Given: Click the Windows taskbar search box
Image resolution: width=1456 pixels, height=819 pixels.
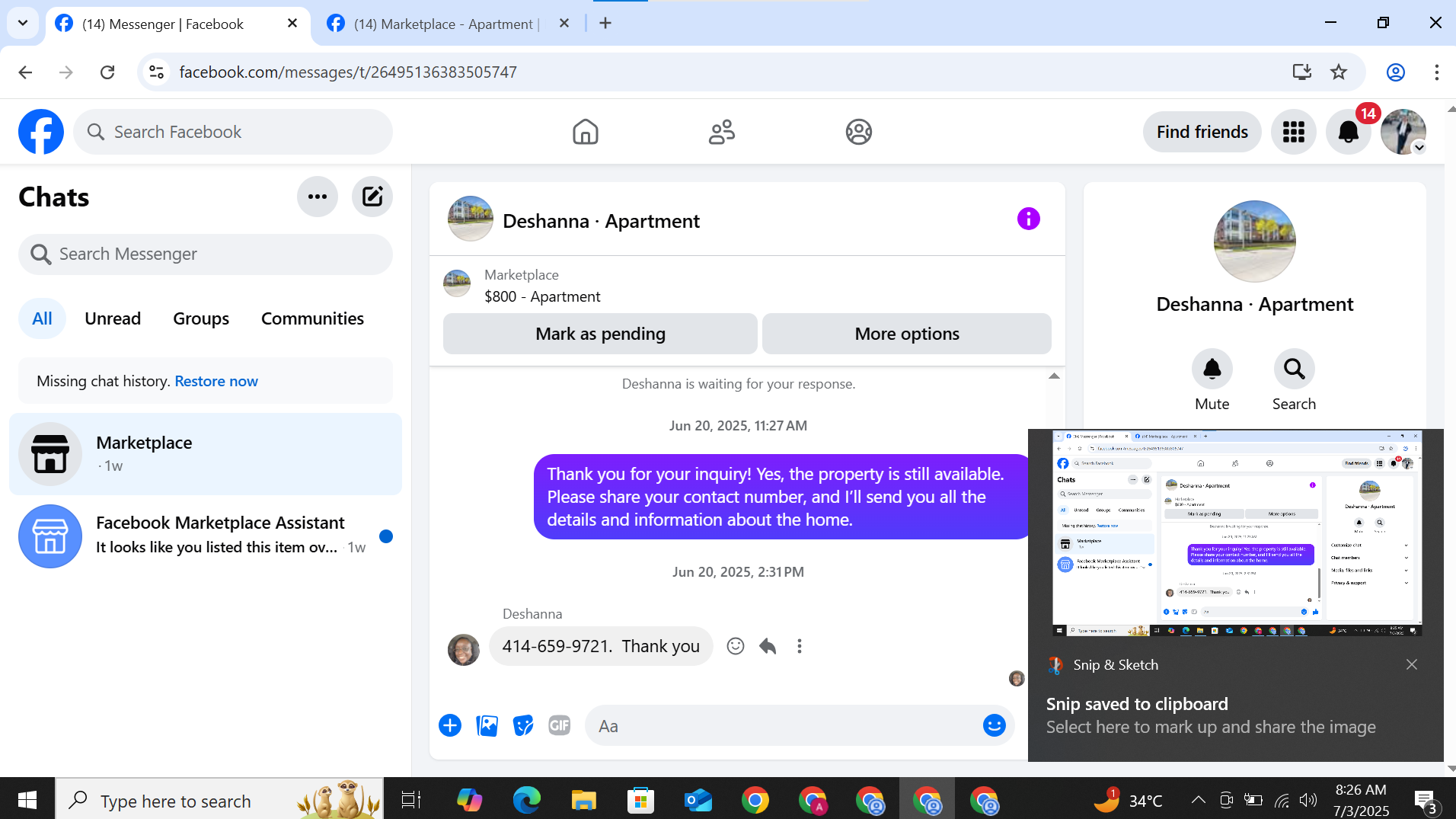Looking at the screenshot, I should pyautogui.click(x=219, y=800).
